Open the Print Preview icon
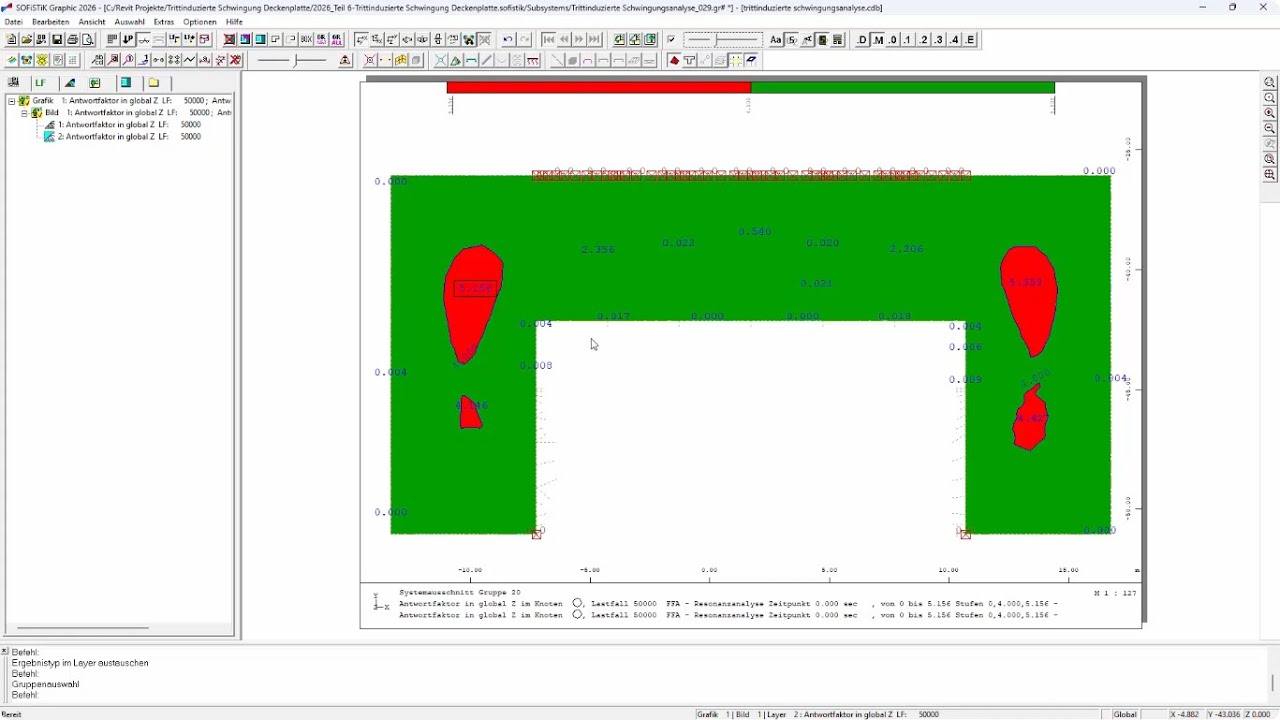 [x=88, y=40]
